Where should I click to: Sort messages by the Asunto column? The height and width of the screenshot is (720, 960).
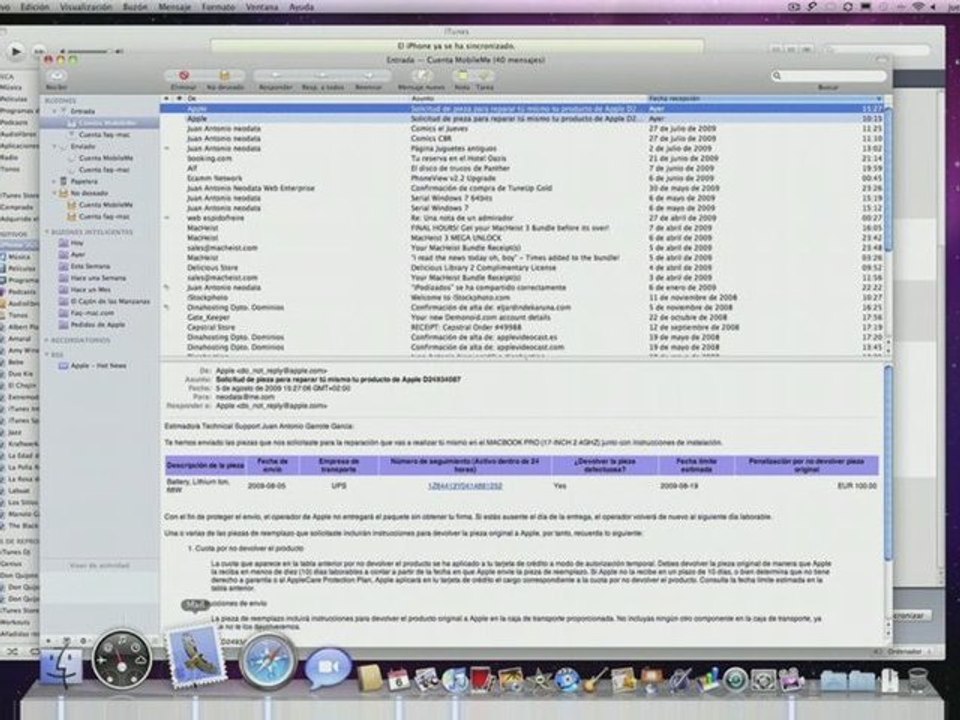(x=528, y=98)
